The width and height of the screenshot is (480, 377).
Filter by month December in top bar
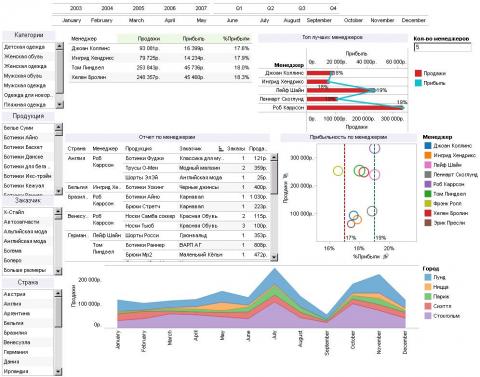[413, 20]
